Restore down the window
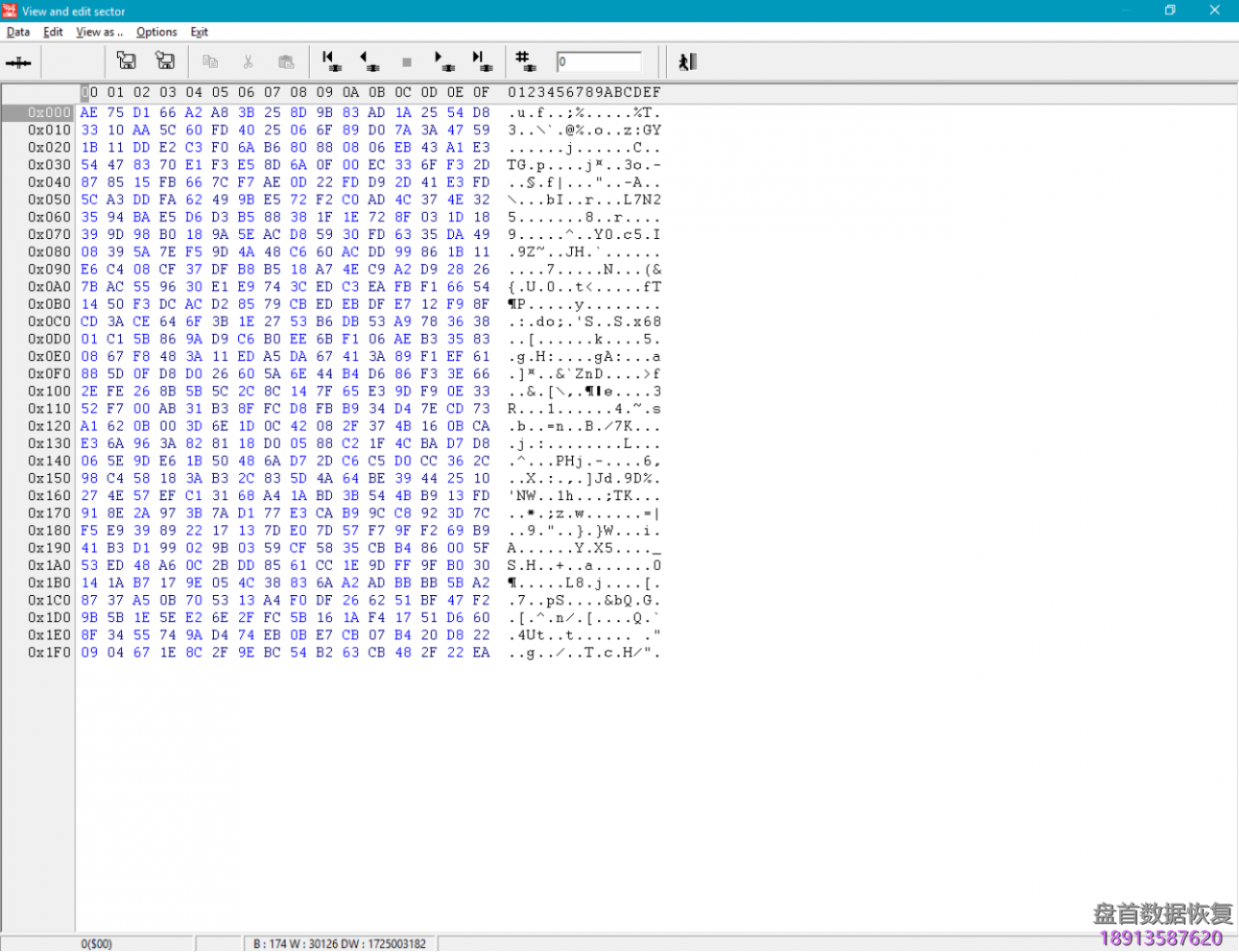 coord(1169,11)
